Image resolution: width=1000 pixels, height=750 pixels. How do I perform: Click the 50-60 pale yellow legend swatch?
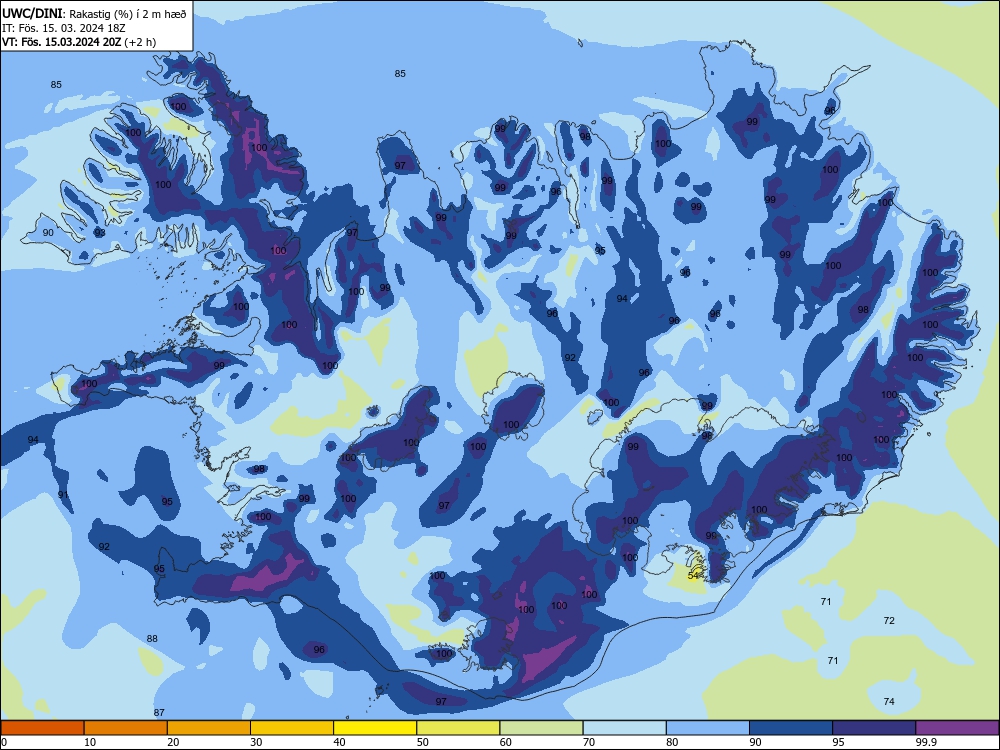click(458, 728)
